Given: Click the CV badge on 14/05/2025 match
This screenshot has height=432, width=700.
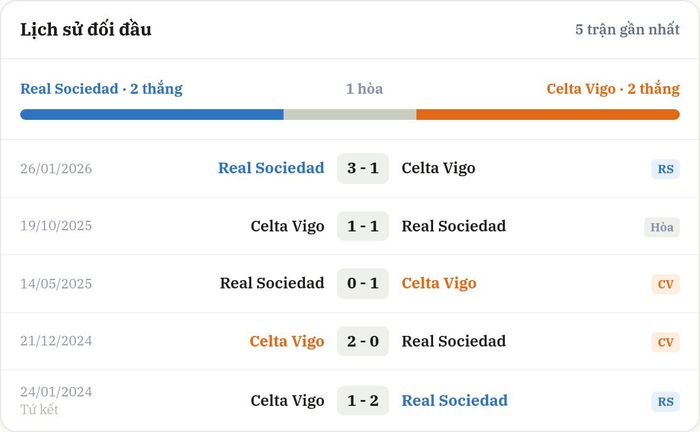Looking at the screenshot, I should [665, 284].
